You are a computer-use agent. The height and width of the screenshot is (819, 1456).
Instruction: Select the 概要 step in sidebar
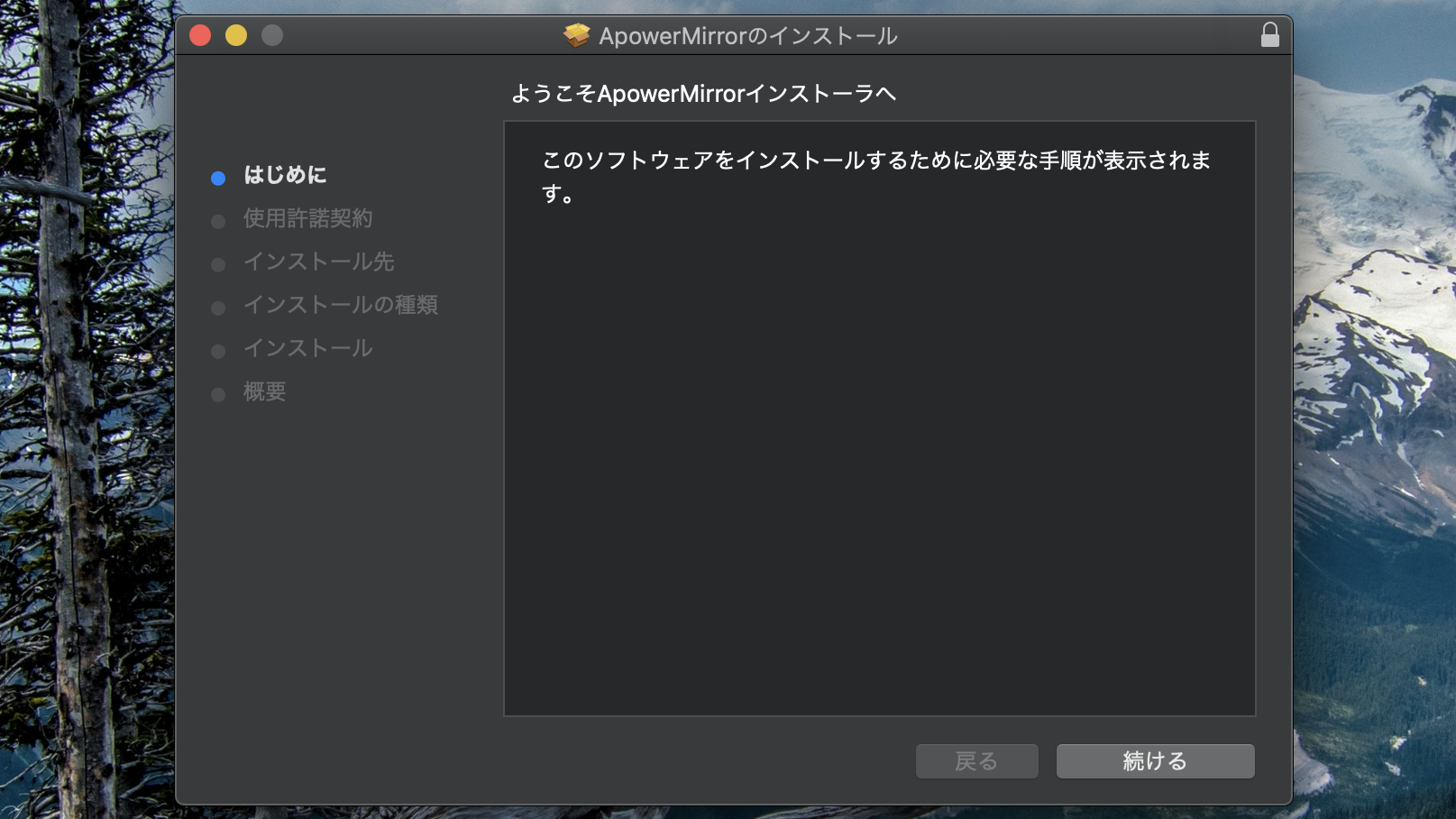[x=264, y=391]
